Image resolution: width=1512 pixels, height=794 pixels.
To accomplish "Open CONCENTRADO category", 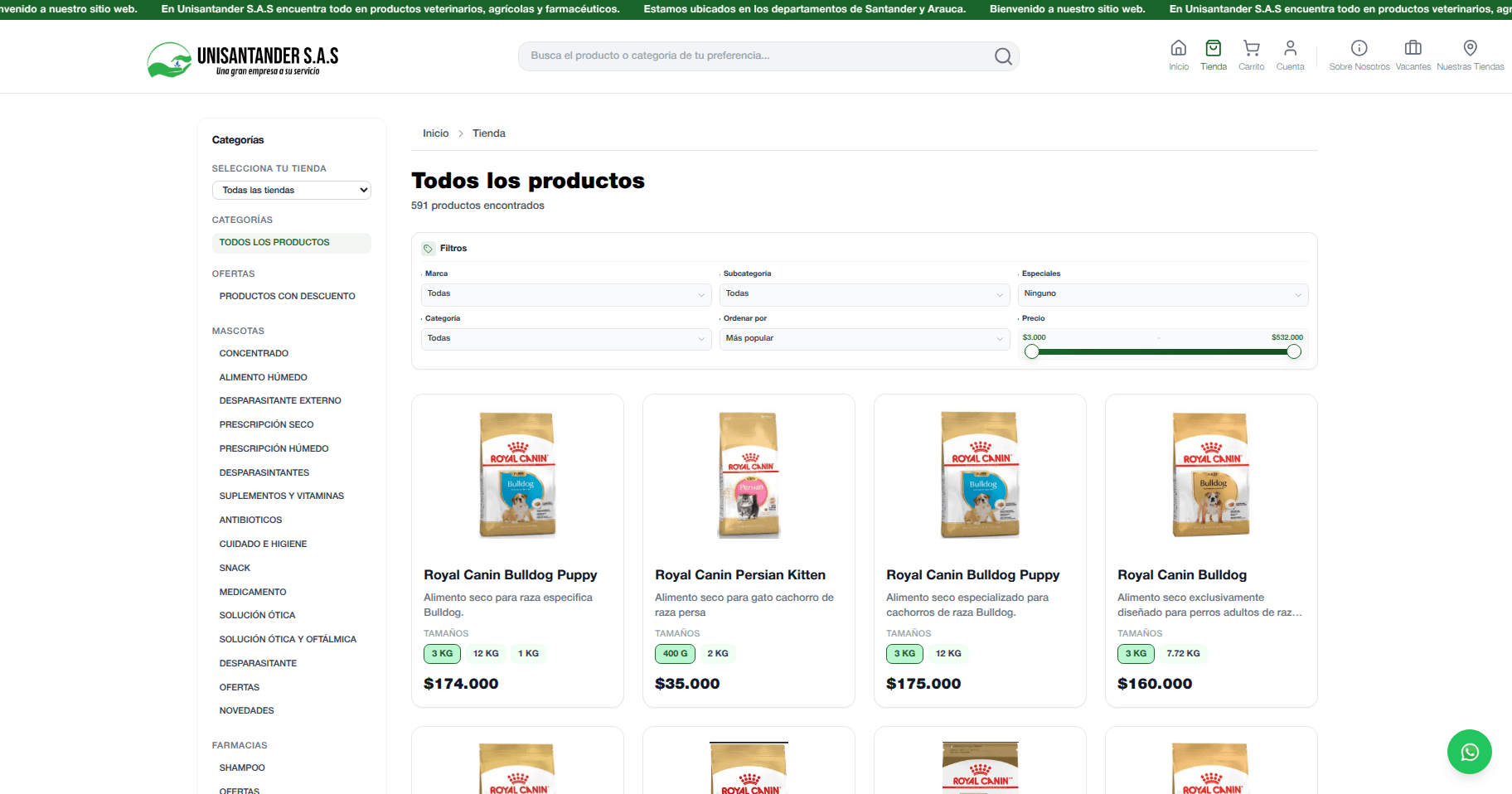I will pyautogui.click(x=254, y=354).
